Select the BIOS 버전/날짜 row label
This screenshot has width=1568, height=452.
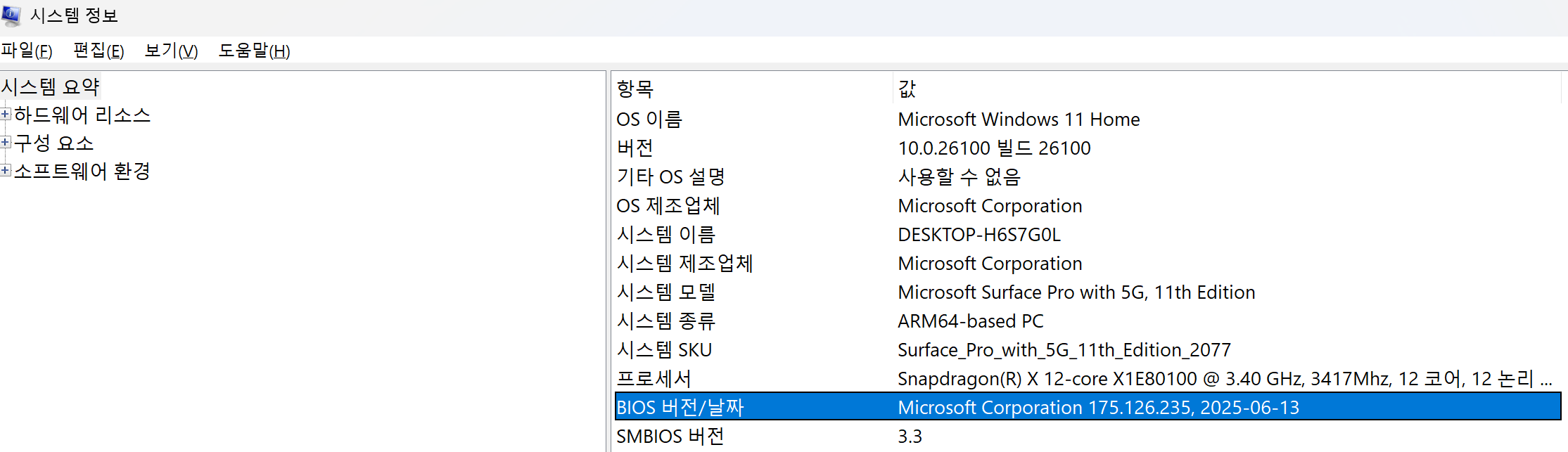[680, 407]
